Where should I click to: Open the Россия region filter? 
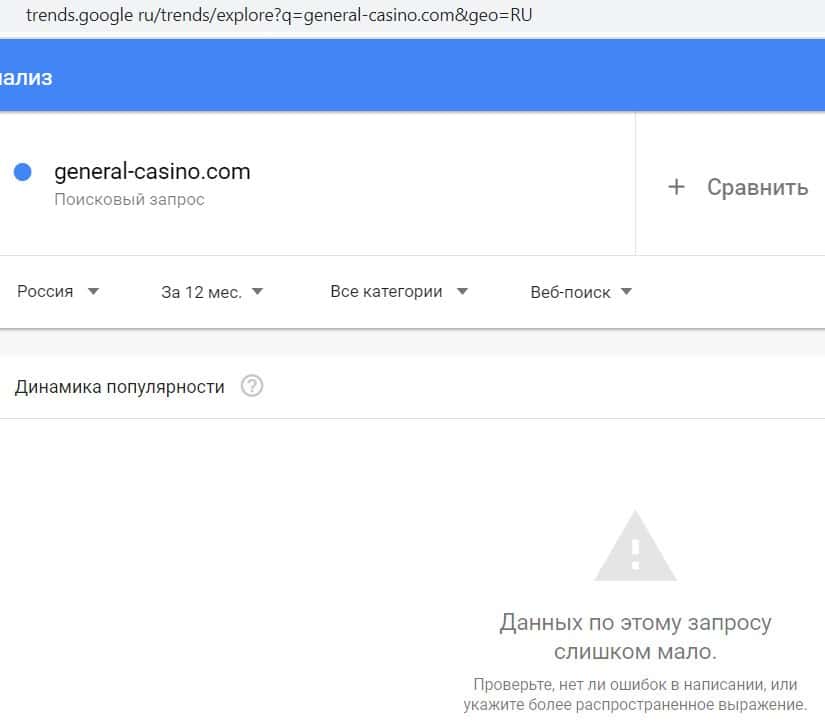pyautogui.click(x=46, y=292)
